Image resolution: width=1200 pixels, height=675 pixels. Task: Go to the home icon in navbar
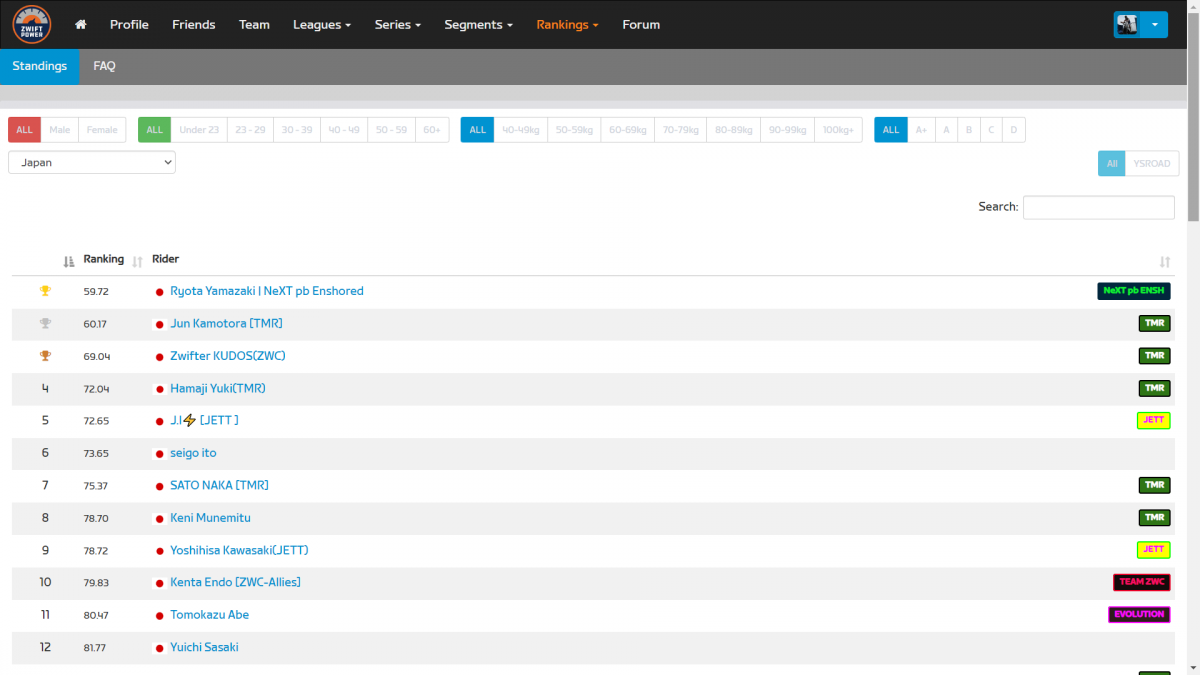point(81,25)
